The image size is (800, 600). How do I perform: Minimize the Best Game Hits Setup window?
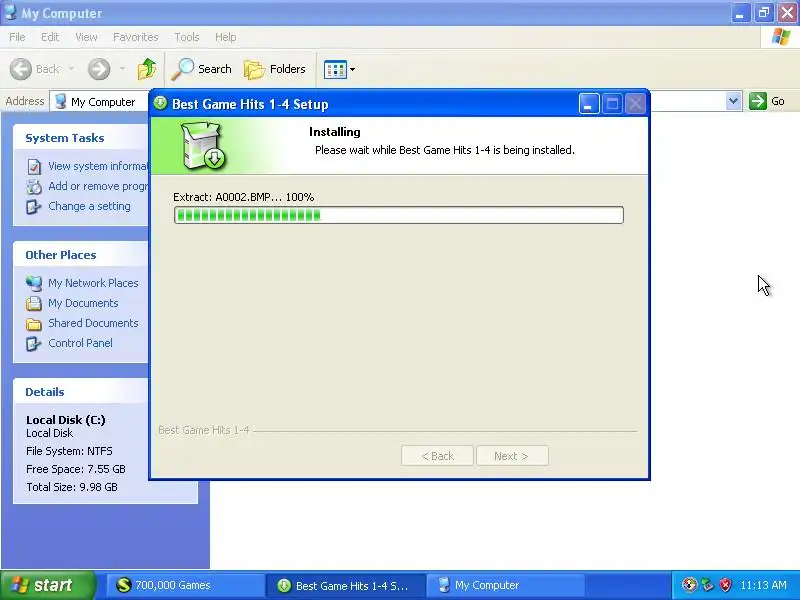click(589, 104)
